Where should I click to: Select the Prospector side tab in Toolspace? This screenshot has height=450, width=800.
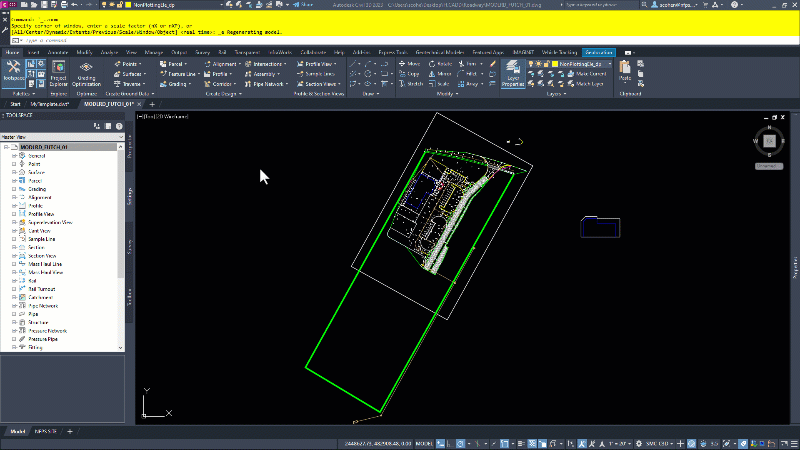coord(129,147)
